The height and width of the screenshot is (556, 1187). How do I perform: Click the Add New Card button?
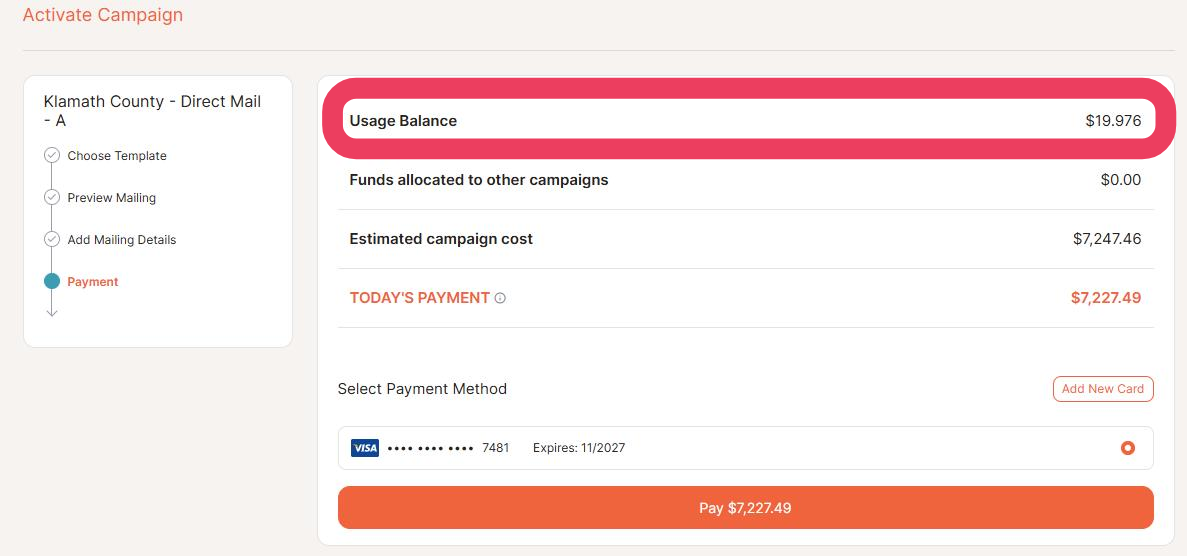click(x=1103, y=389)
